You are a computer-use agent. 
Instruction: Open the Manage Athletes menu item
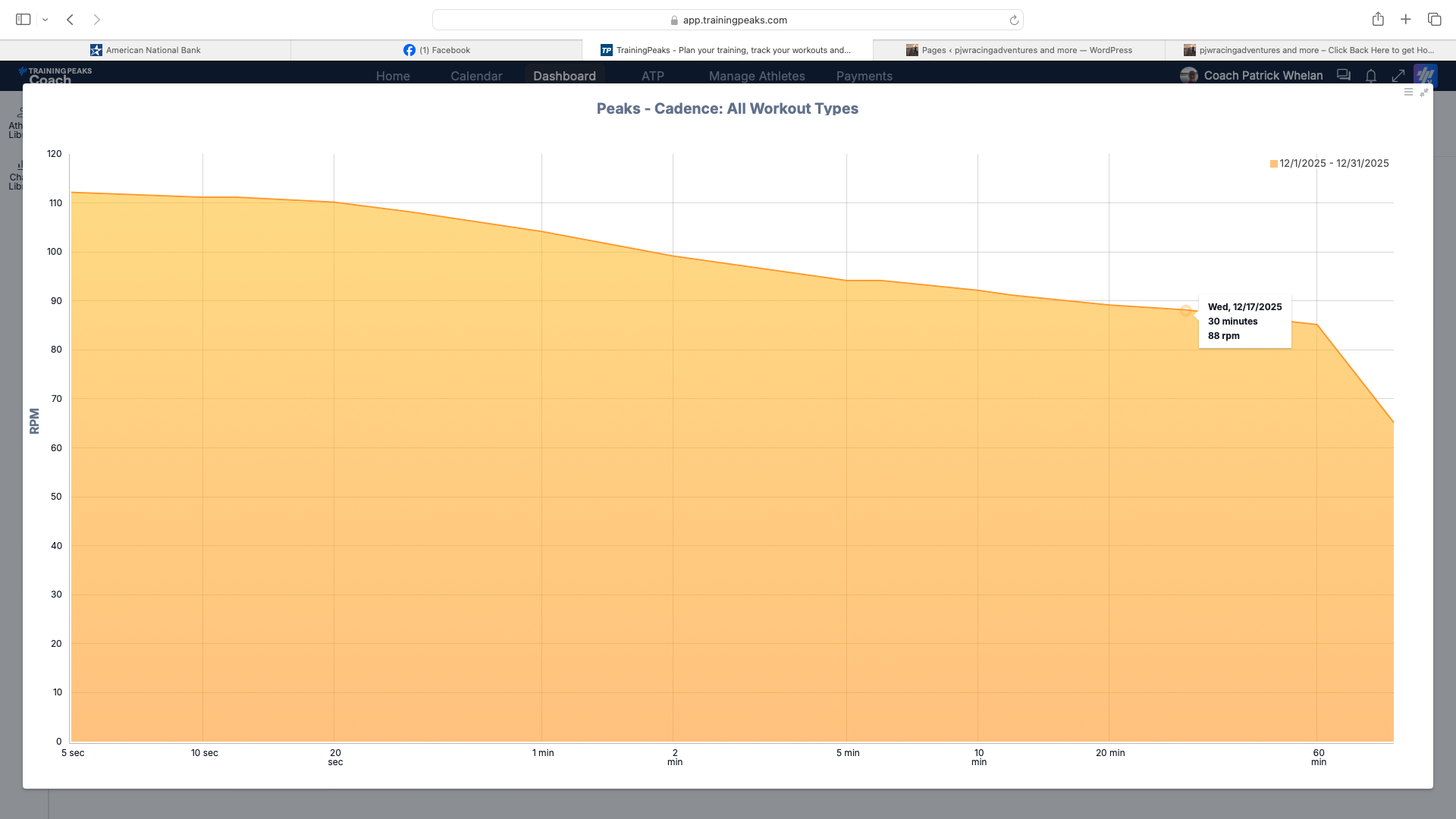coord(756,76)
